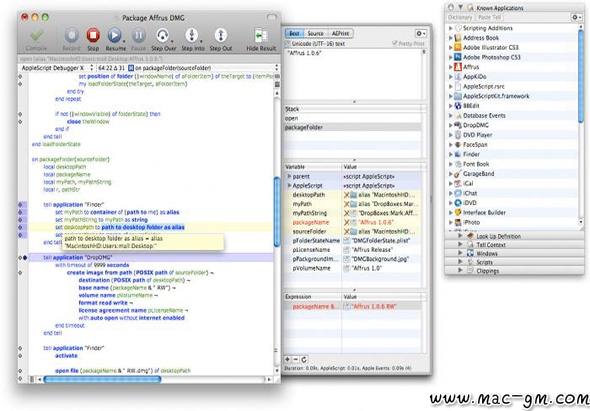Click the BBEdit application icon
Image resolution: width=590 pixels, height=411 pixels.
458,106
